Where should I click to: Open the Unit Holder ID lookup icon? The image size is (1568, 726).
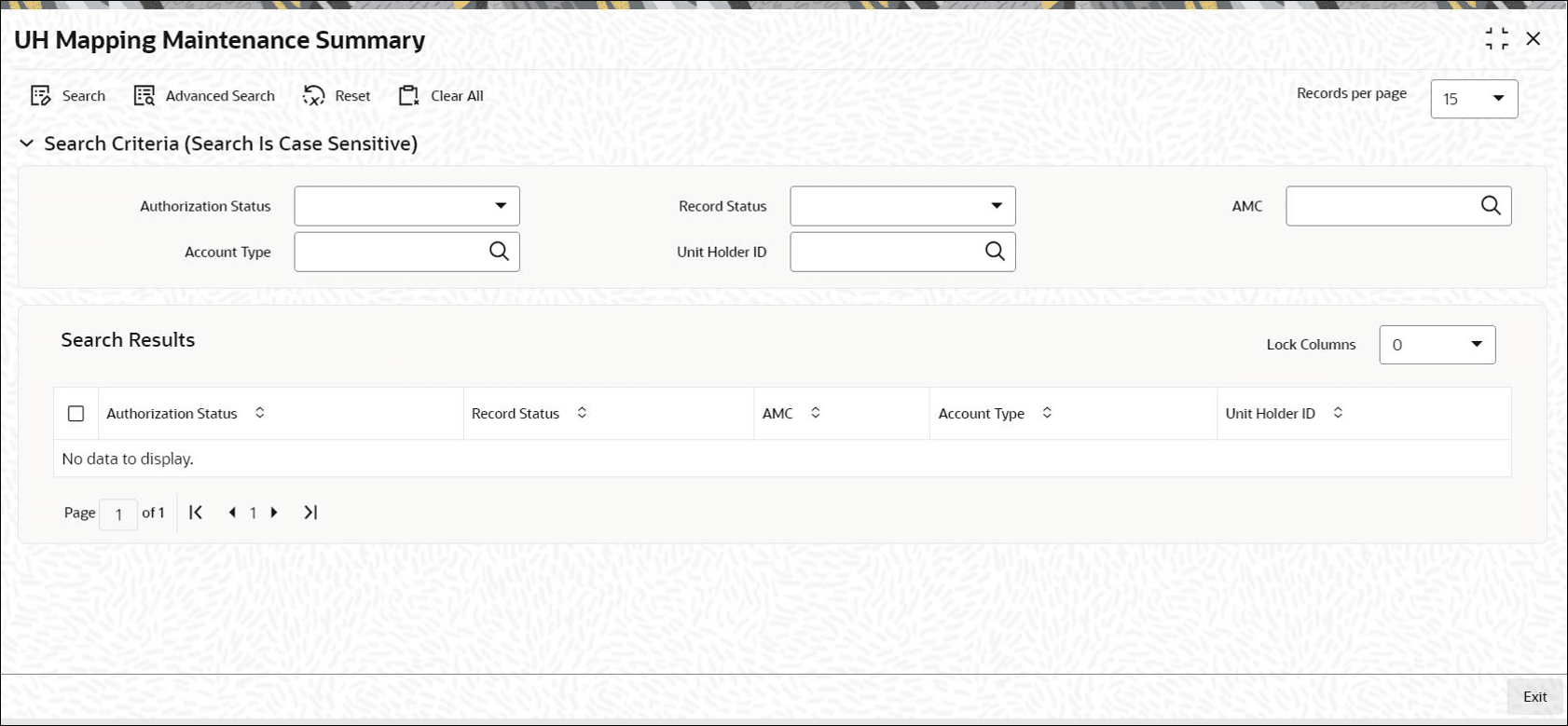(996, 251)
